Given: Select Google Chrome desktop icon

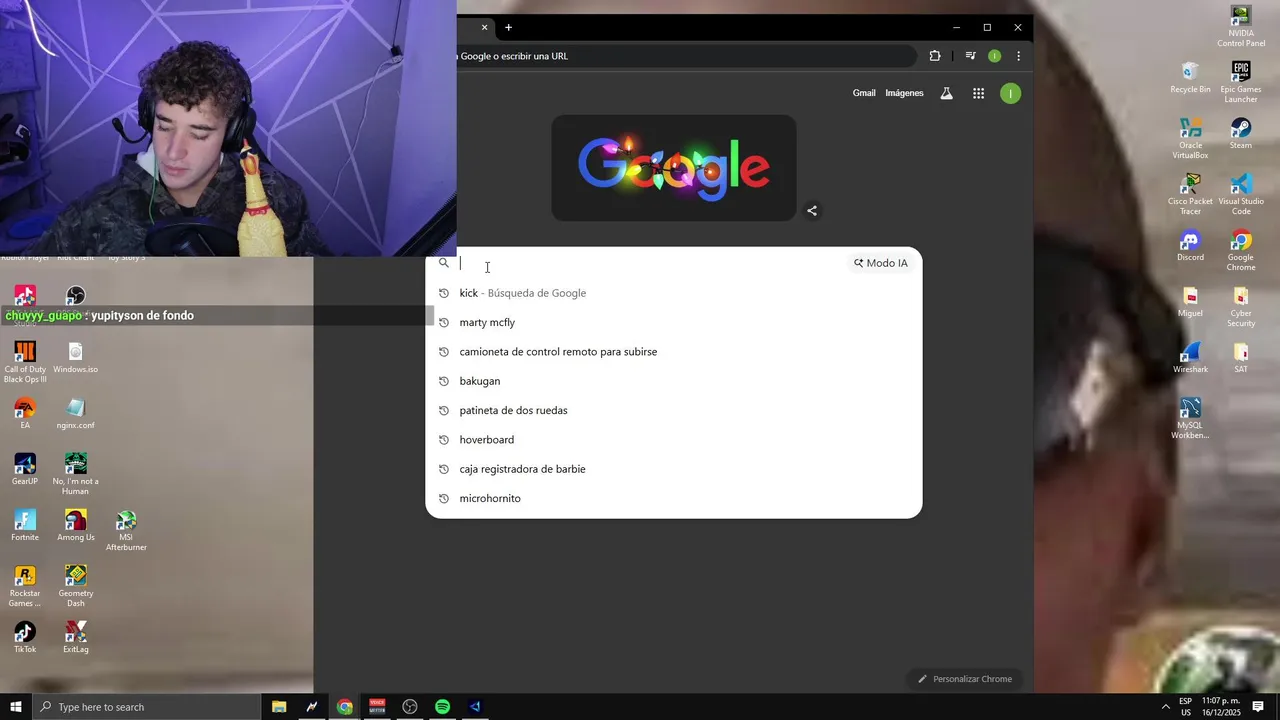Looking at the screenshot, I should point(1241,250).
